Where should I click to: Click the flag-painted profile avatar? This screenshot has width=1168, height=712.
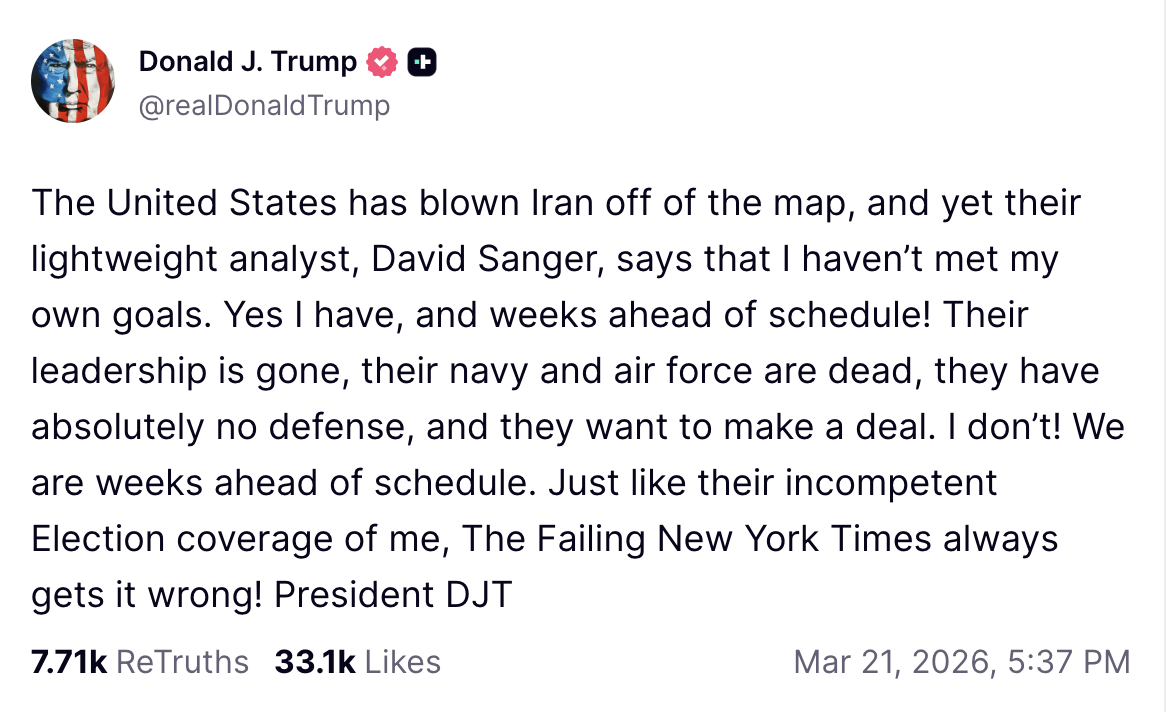point(73,82)
